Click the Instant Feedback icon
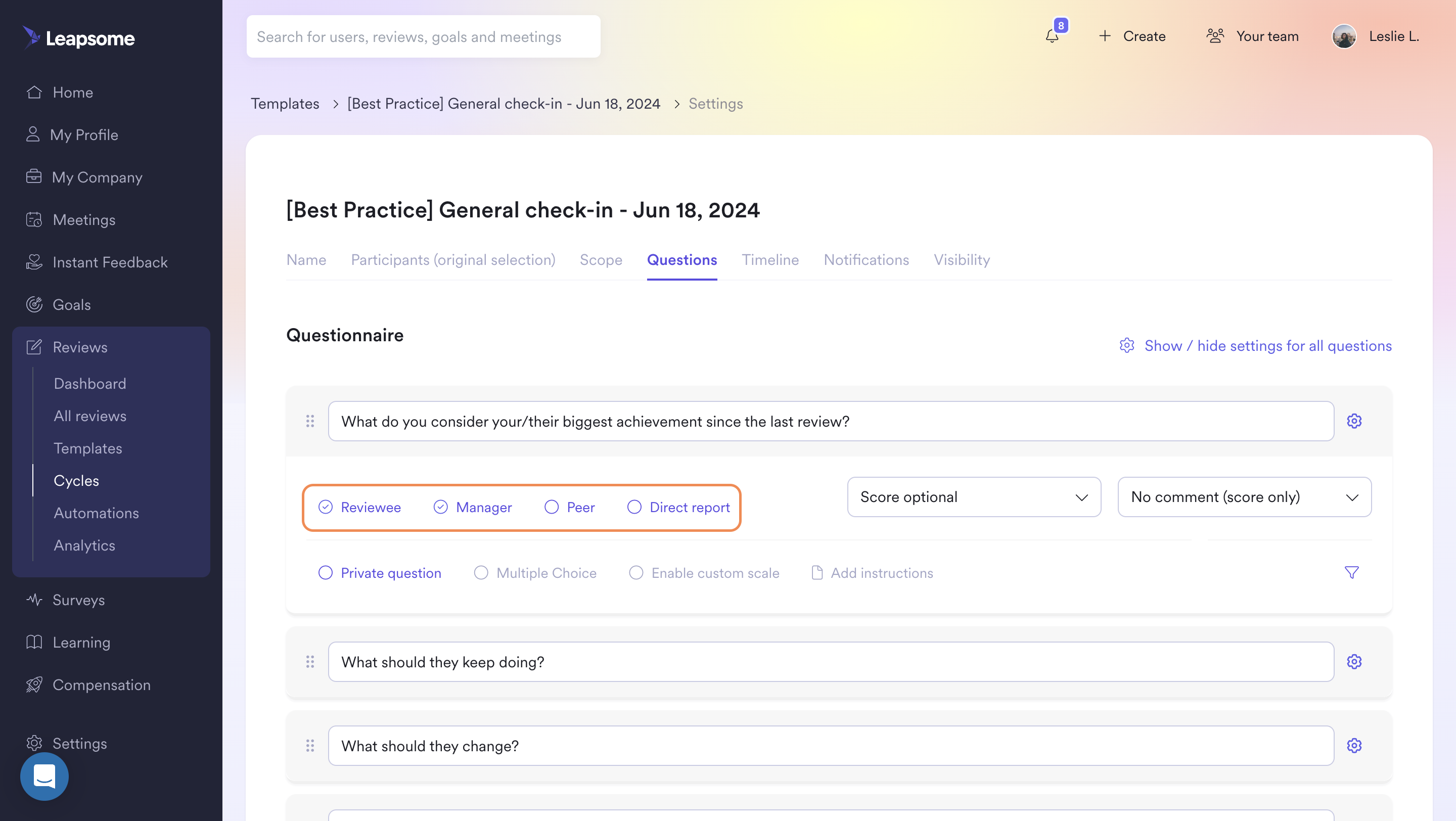Viewport: 1456px width, 821px height. pos(34,261)
